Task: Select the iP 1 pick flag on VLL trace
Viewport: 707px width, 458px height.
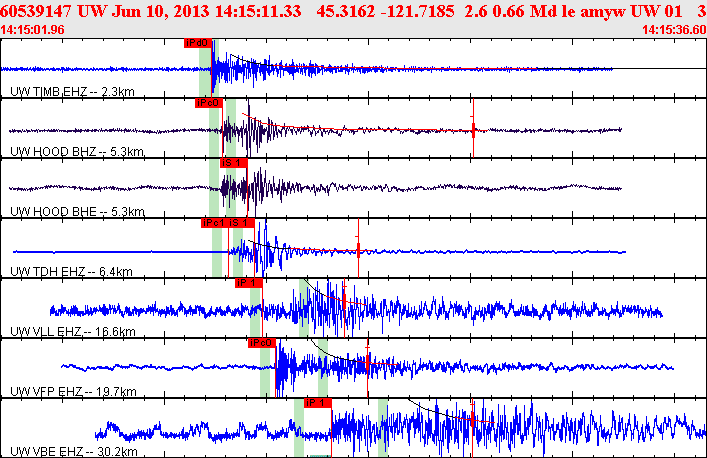Action: point(248,283)
